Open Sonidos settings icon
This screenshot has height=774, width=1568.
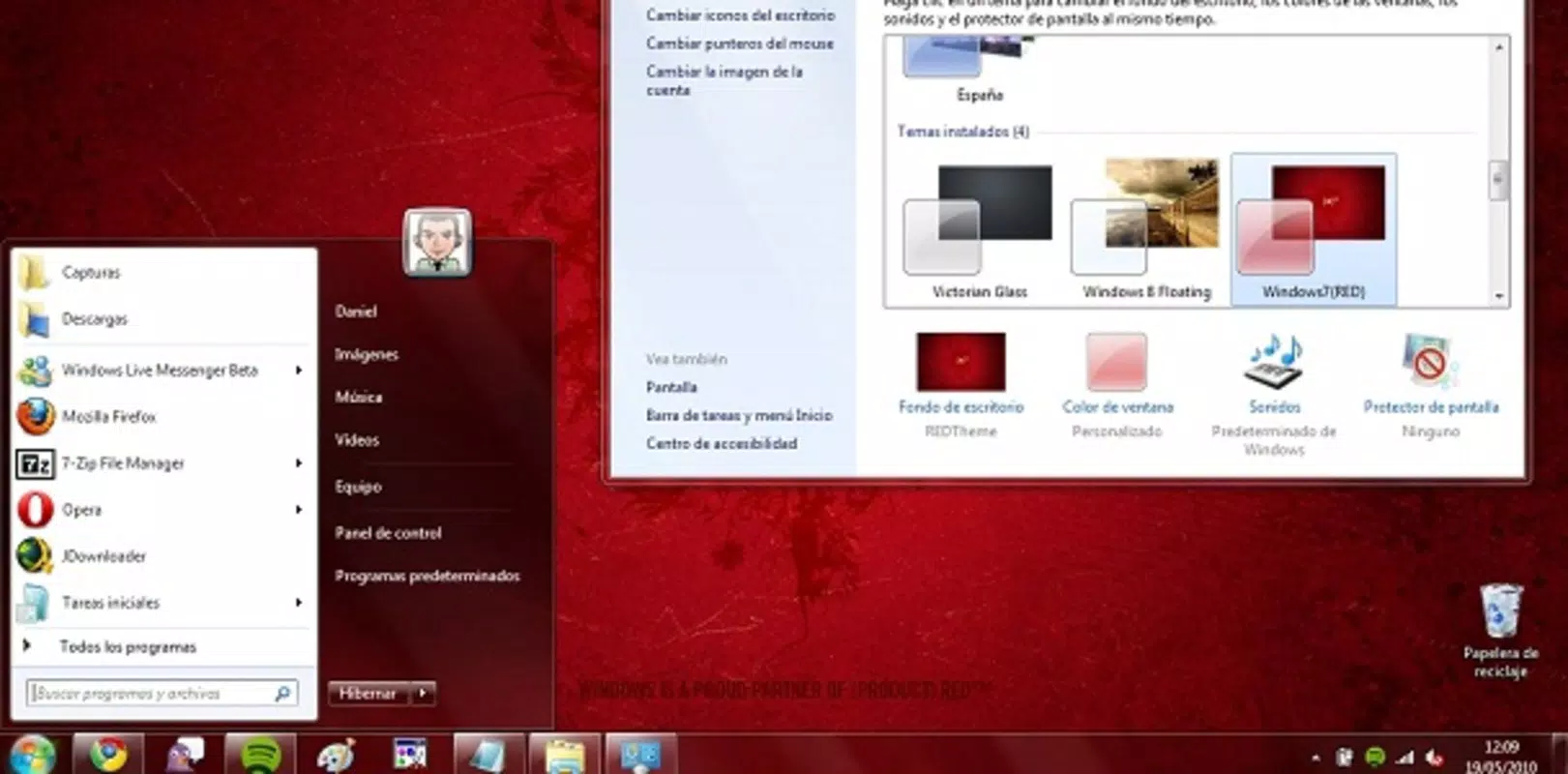1274,362
